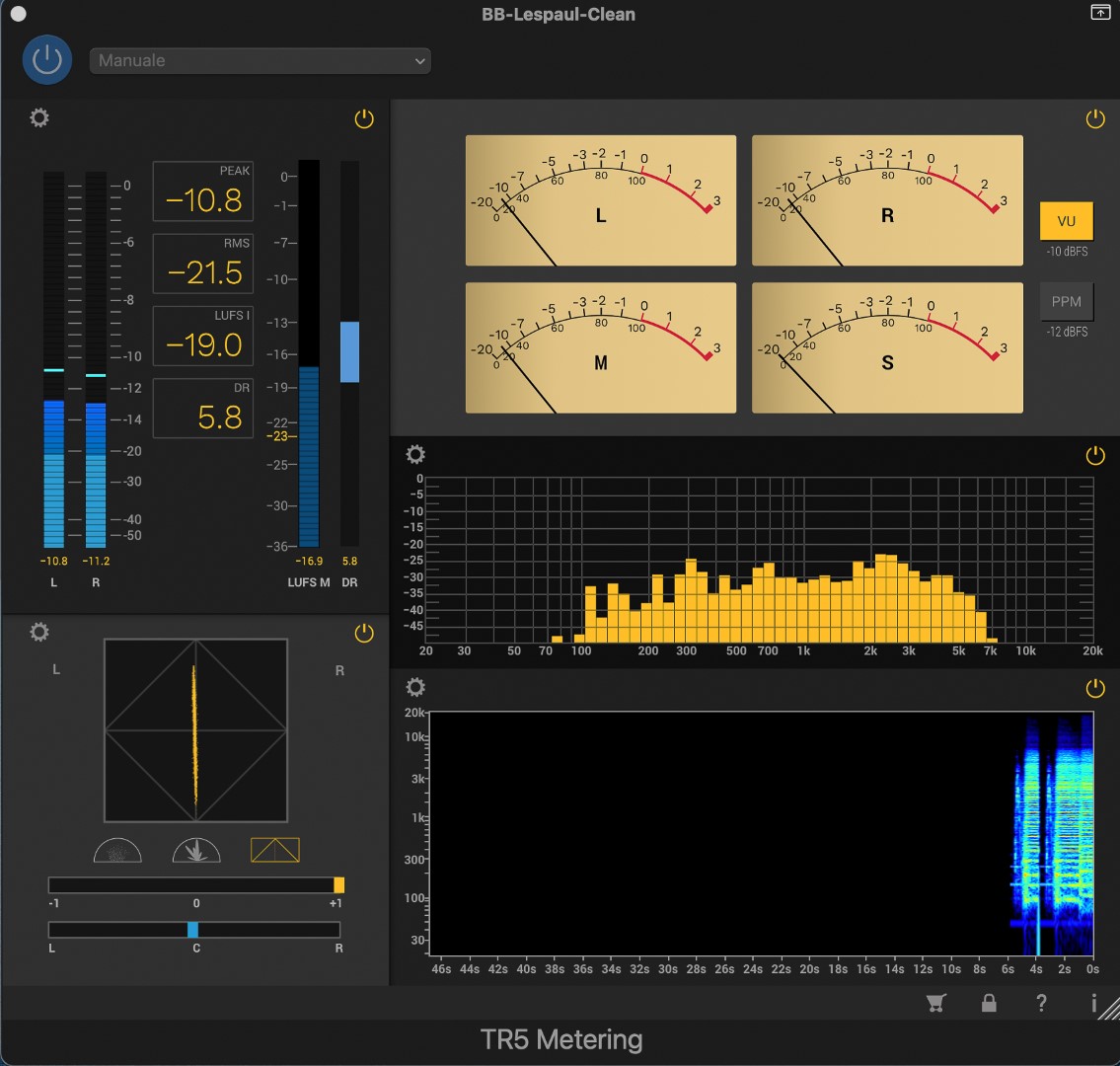Open the loudness meter settings gear

click(39, 118)
